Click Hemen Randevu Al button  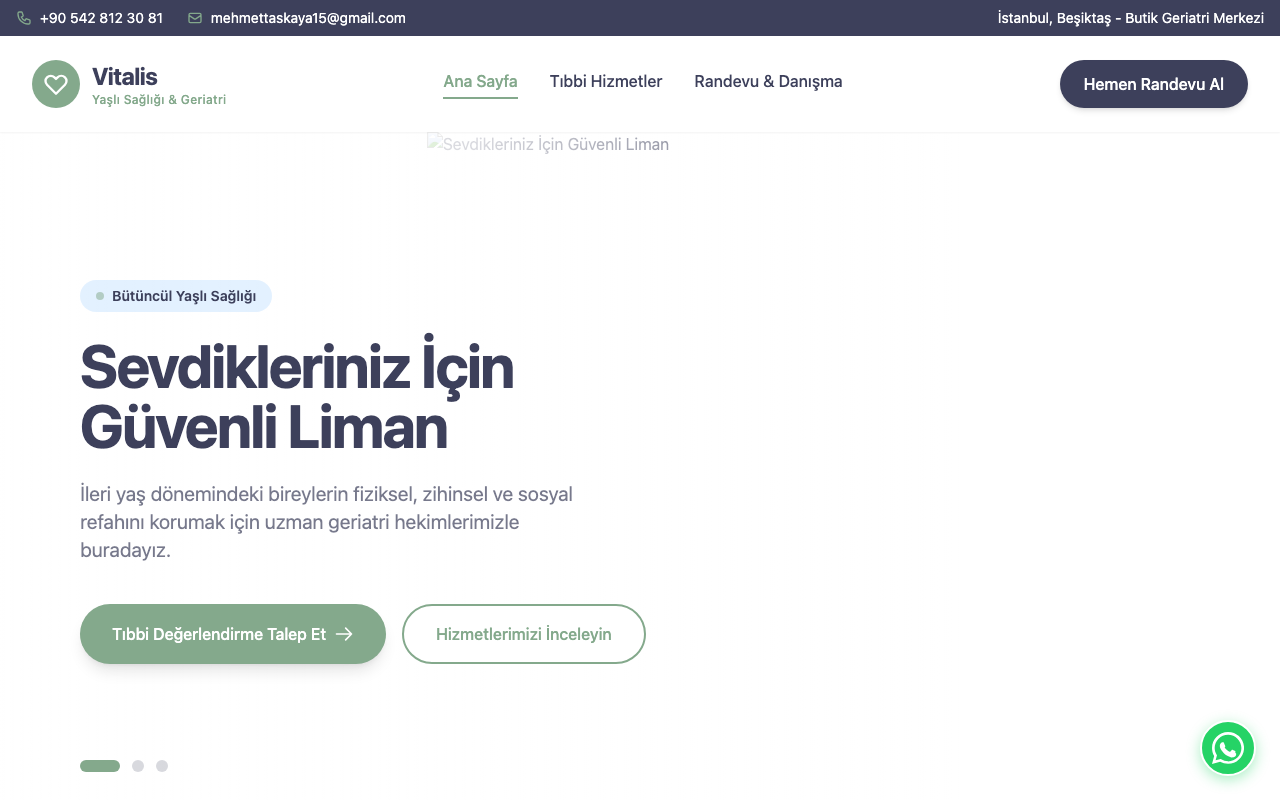click(x=1154, y=84)
